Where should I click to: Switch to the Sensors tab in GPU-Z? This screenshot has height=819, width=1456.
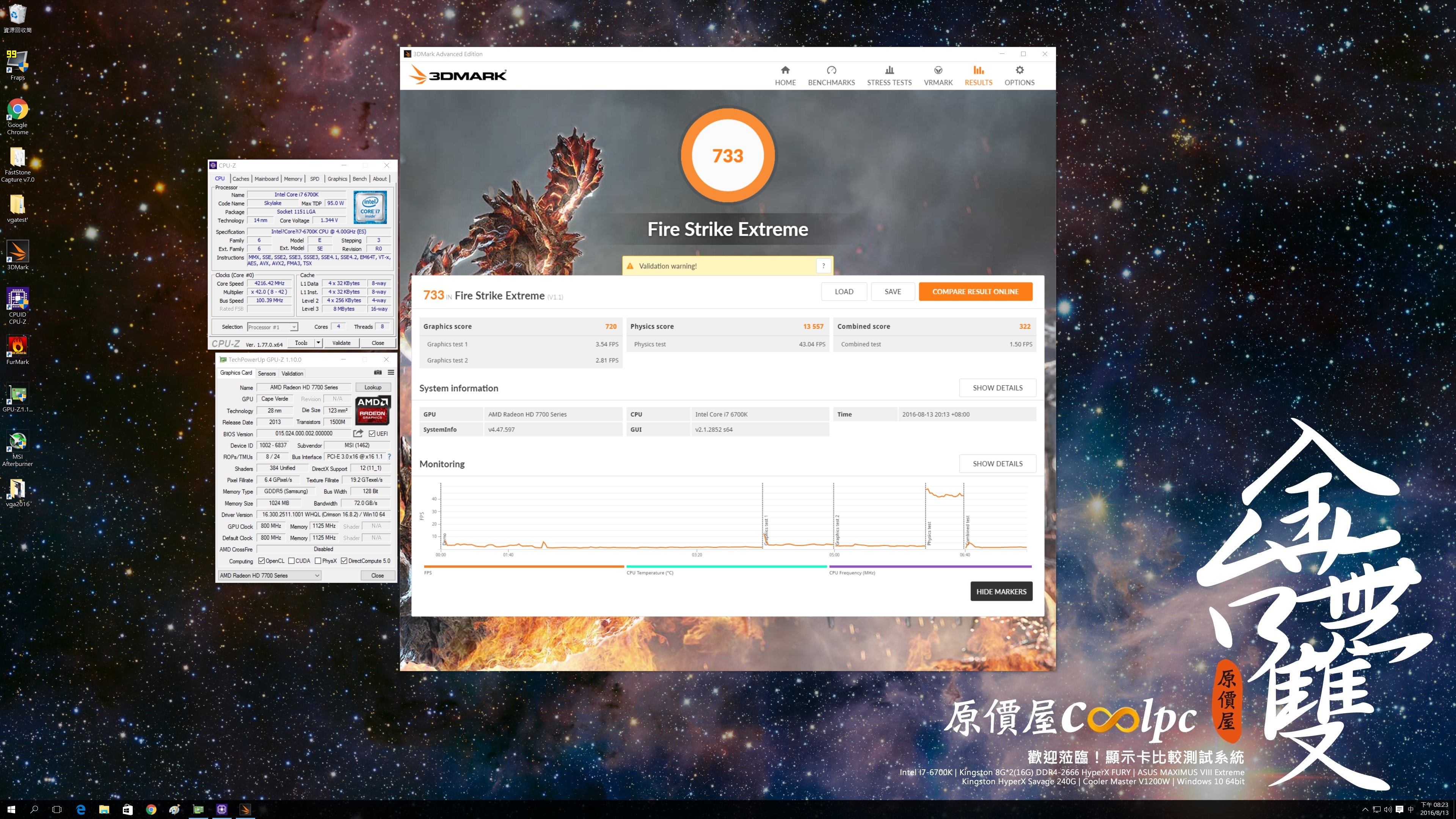click(x=267, y=373)
